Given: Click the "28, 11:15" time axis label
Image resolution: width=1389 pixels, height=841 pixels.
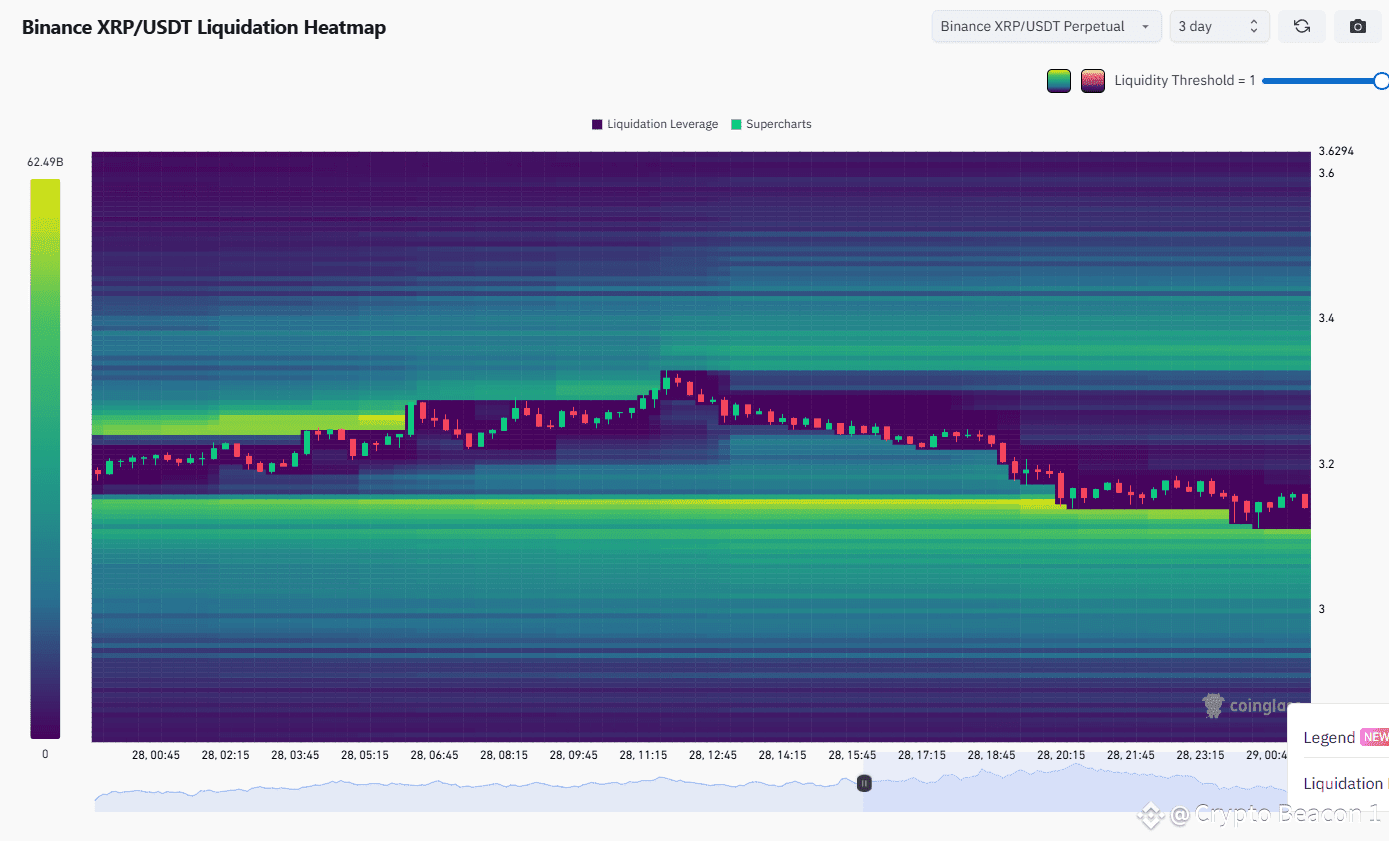Looking at the screenshot, I should tap(643, 755).
